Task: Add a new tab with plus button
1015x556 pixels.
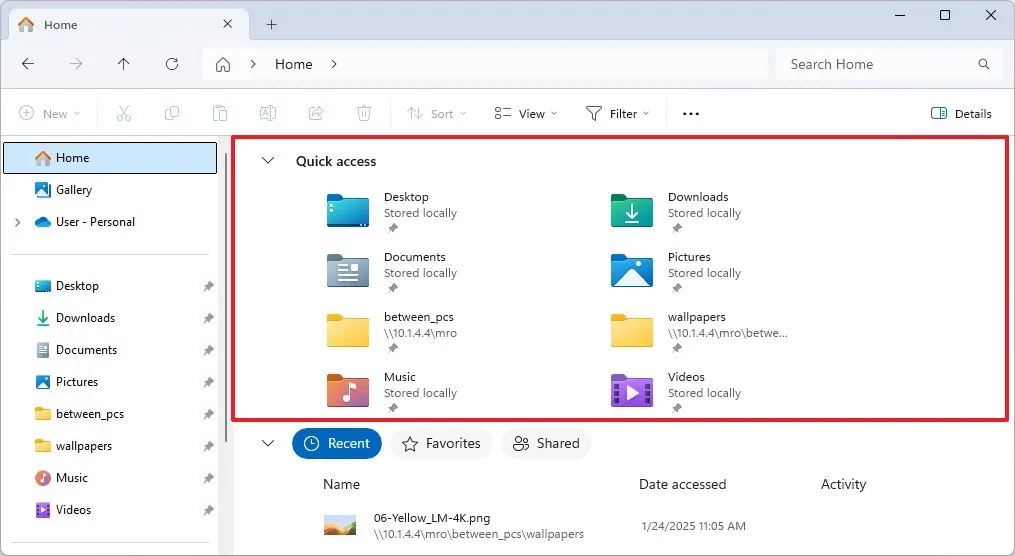Action: (271, 25)
